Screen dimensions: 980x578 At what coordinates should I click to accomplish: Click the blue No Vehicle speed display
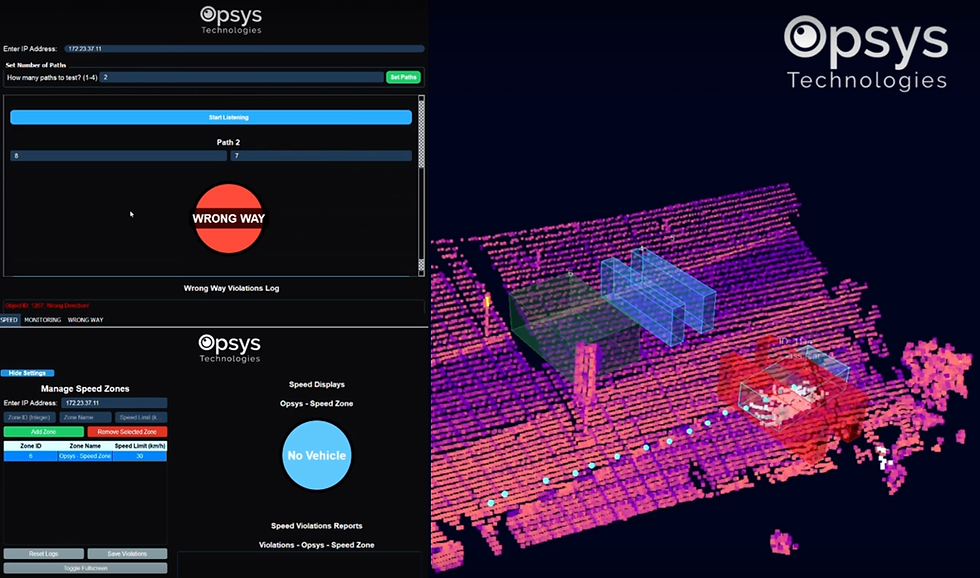click(x=317, y=455)
